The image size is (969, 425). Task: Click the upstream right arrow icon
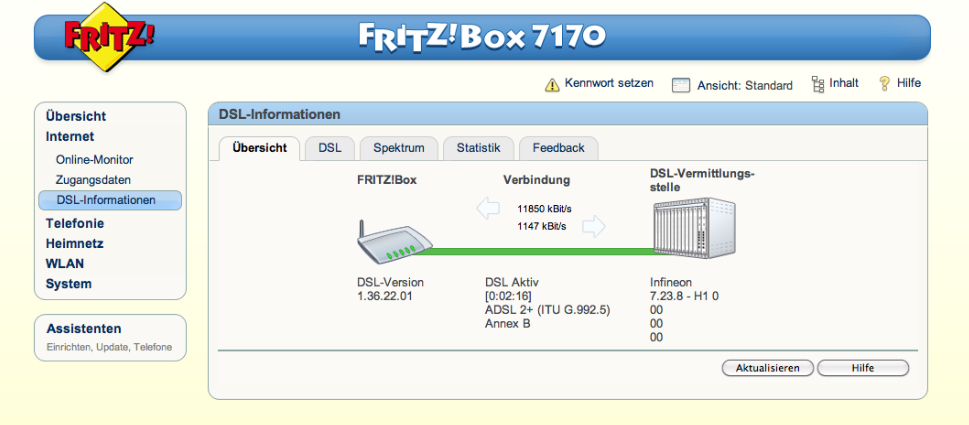pos(594,227)
